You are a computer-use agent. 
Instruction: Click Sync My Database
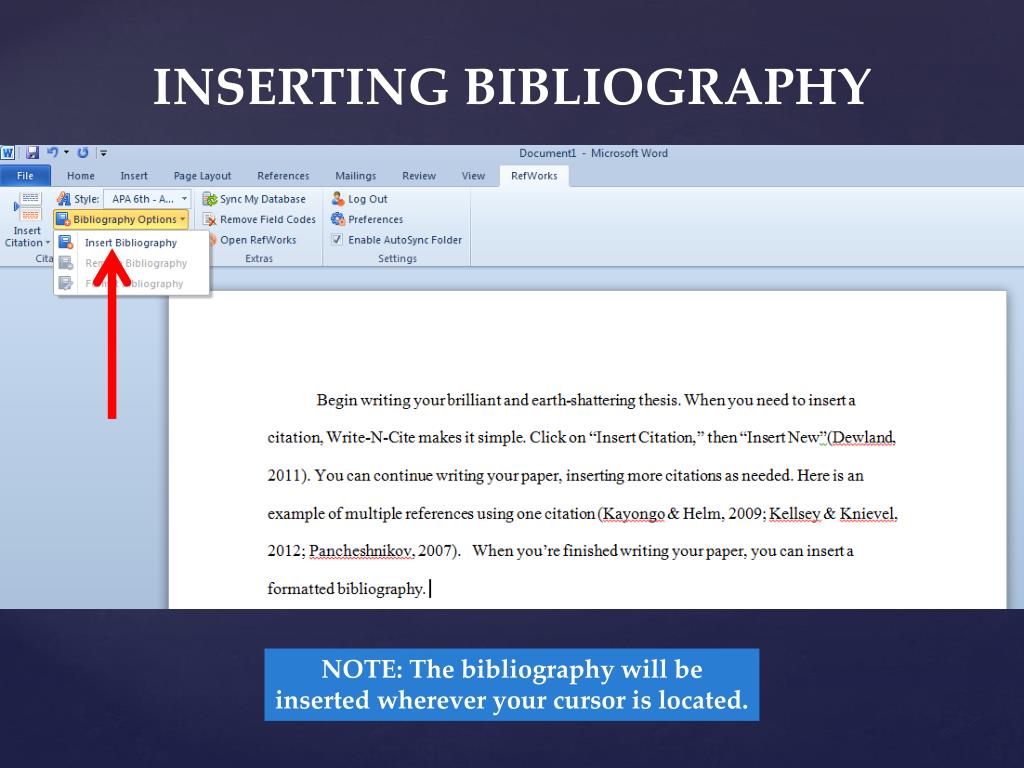pos(254,199)
